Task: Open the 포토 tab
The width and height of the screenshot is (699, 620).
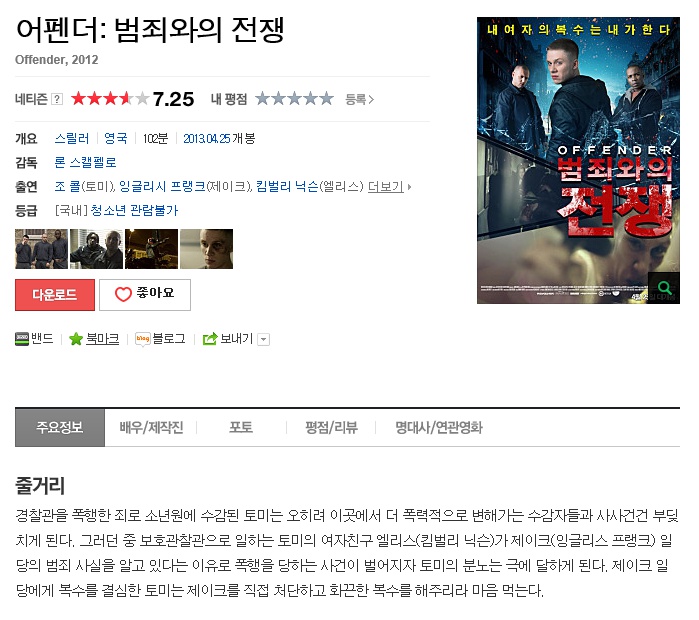Action: pos(241,427)
